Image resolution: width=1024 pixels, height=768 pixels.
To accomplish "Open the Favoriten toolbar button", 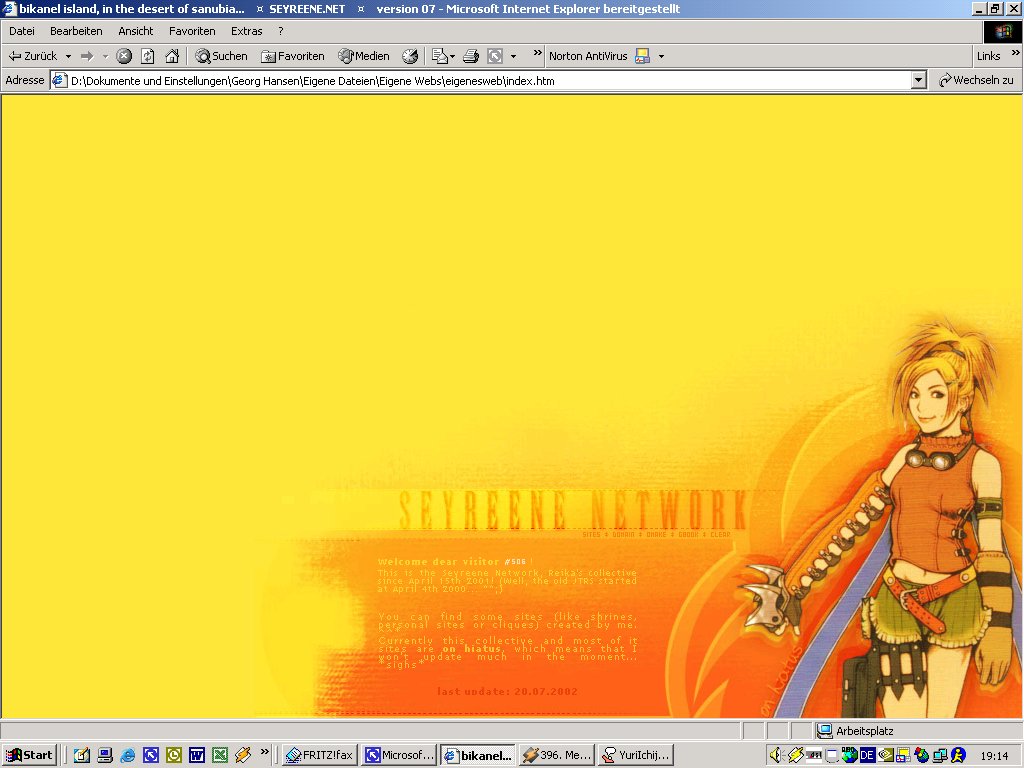I will click(x=293, y=56).
